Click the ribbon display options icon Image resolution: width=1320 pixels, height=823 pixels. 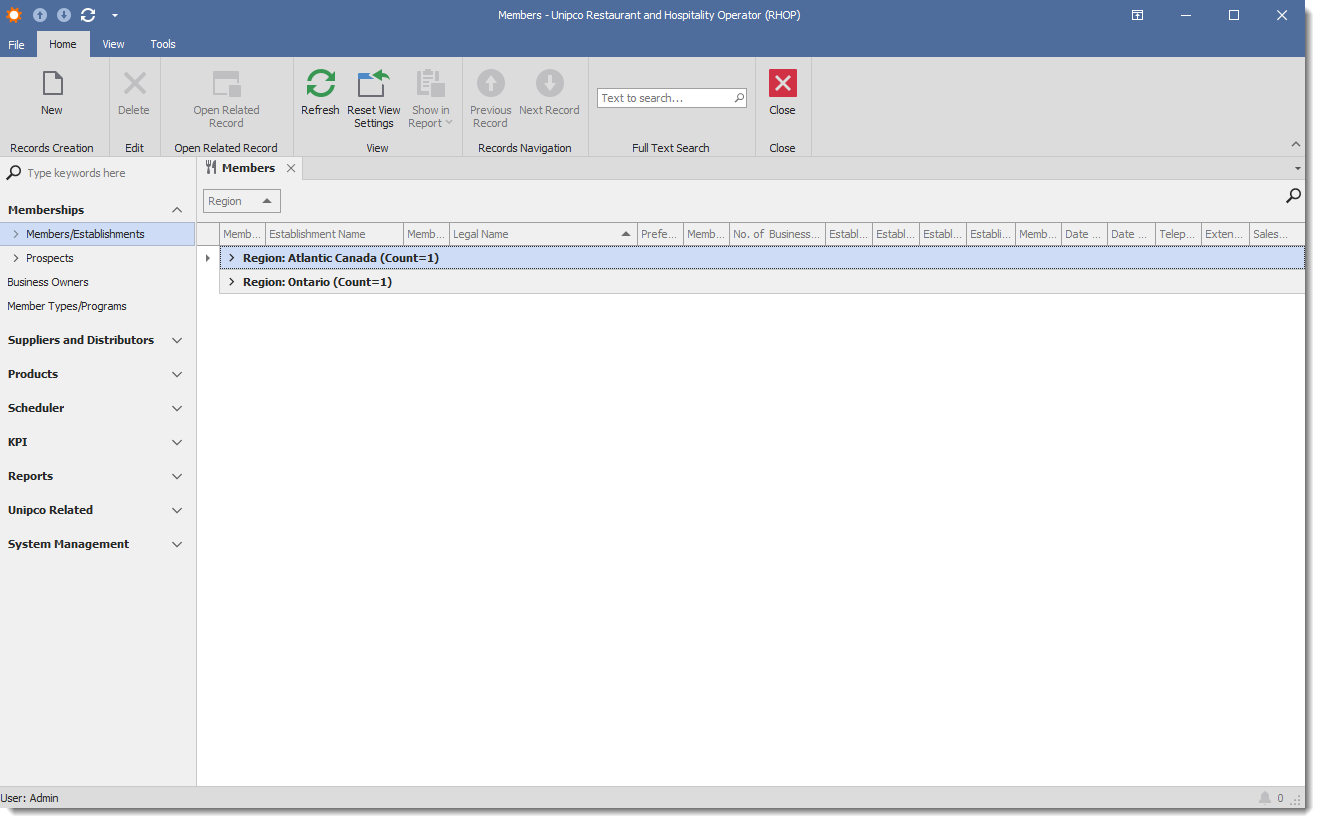(1137, 15)
